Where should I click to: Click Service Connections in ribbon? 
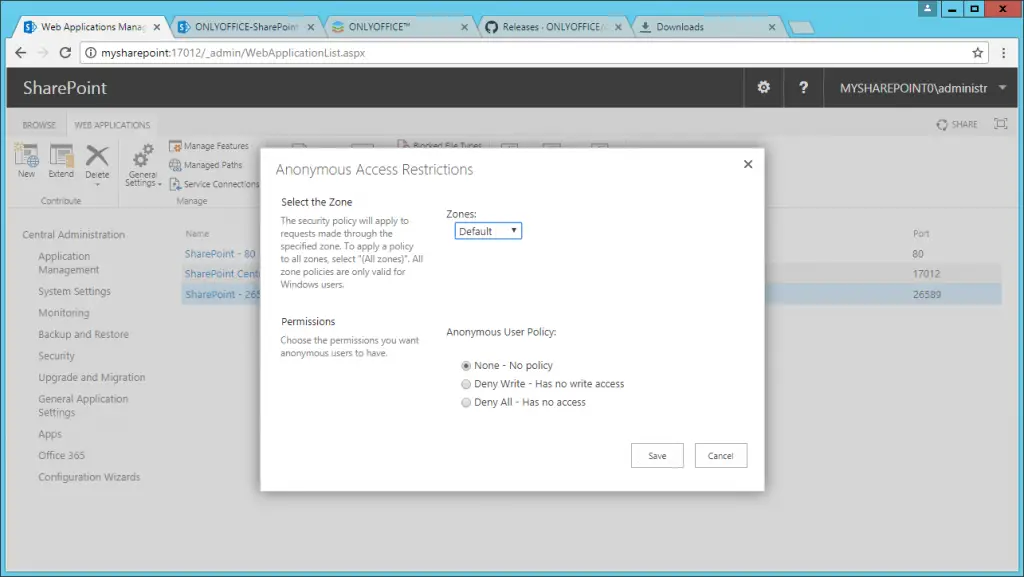tap(214, 184)
